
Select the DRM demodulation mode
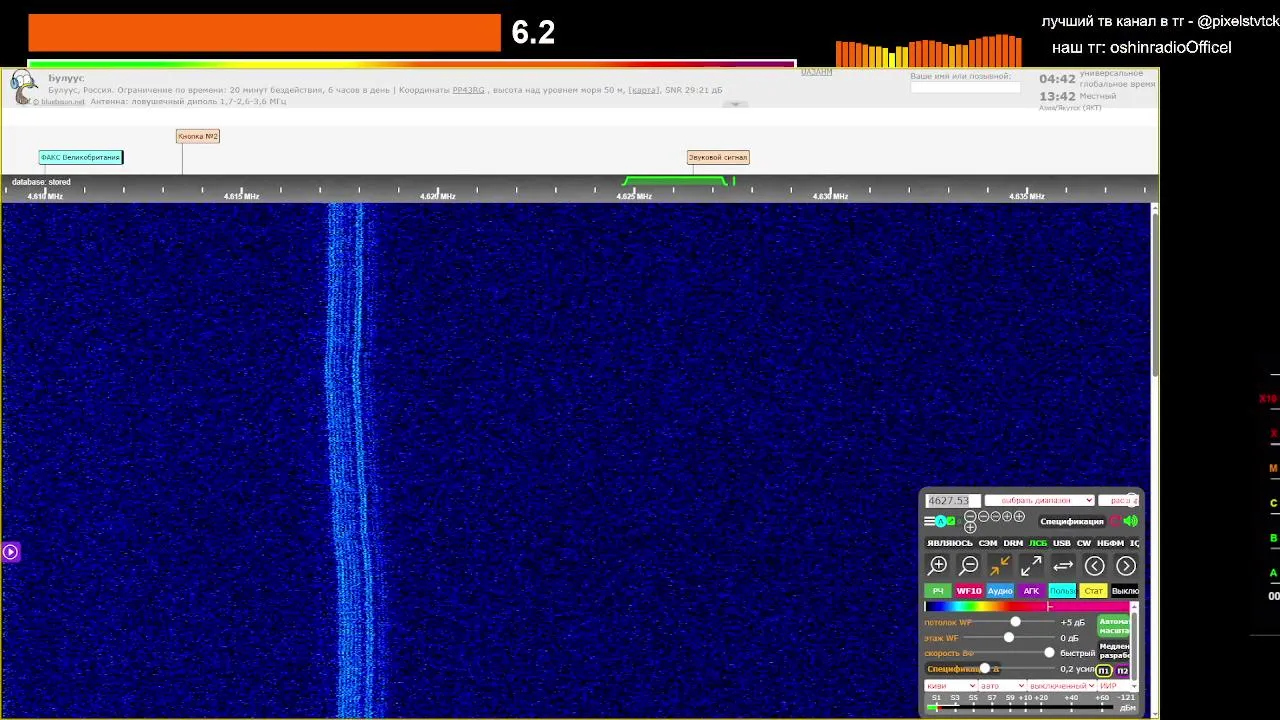(1013, 543)
